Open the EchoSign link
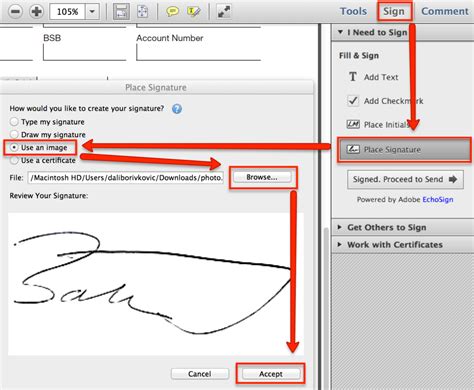Viewport: 474px width, 390px height. point(438,199)
